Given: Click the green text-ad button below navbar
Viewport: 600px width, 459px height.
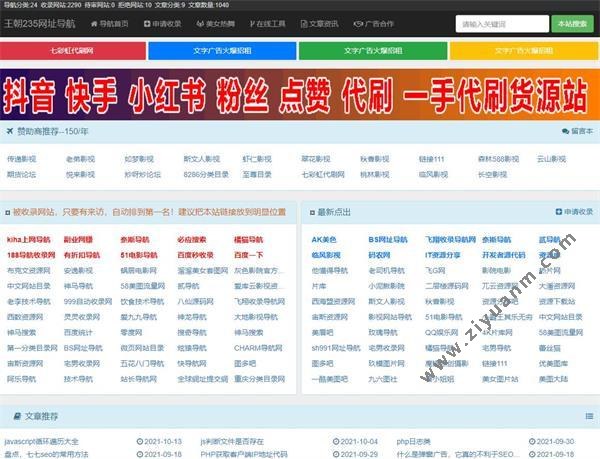Looking at the screenshot, I should (x=373, y=50).
